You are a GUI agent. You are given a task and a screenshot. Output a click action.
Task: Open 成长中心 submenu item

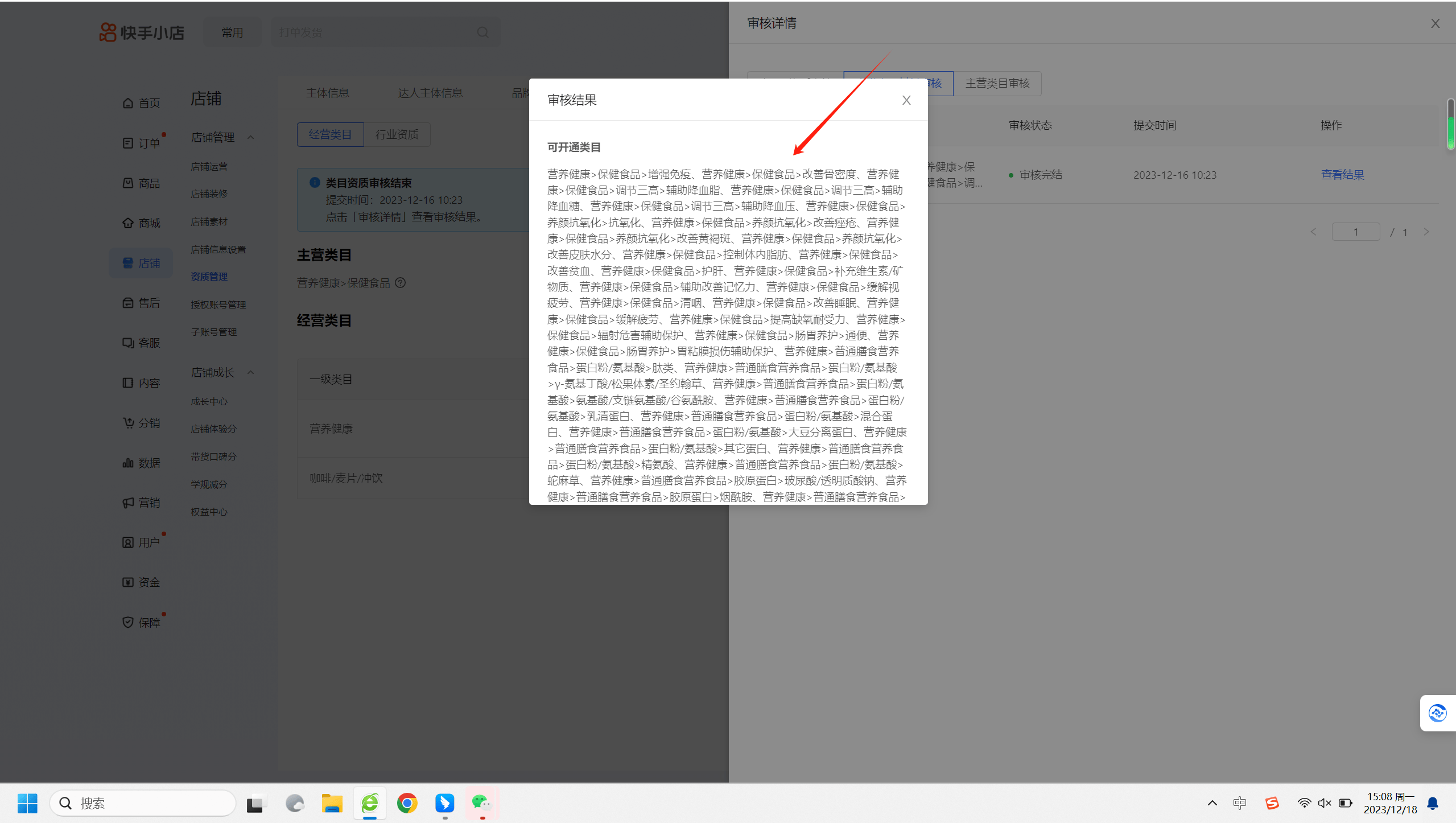click(x=209, y=401)
